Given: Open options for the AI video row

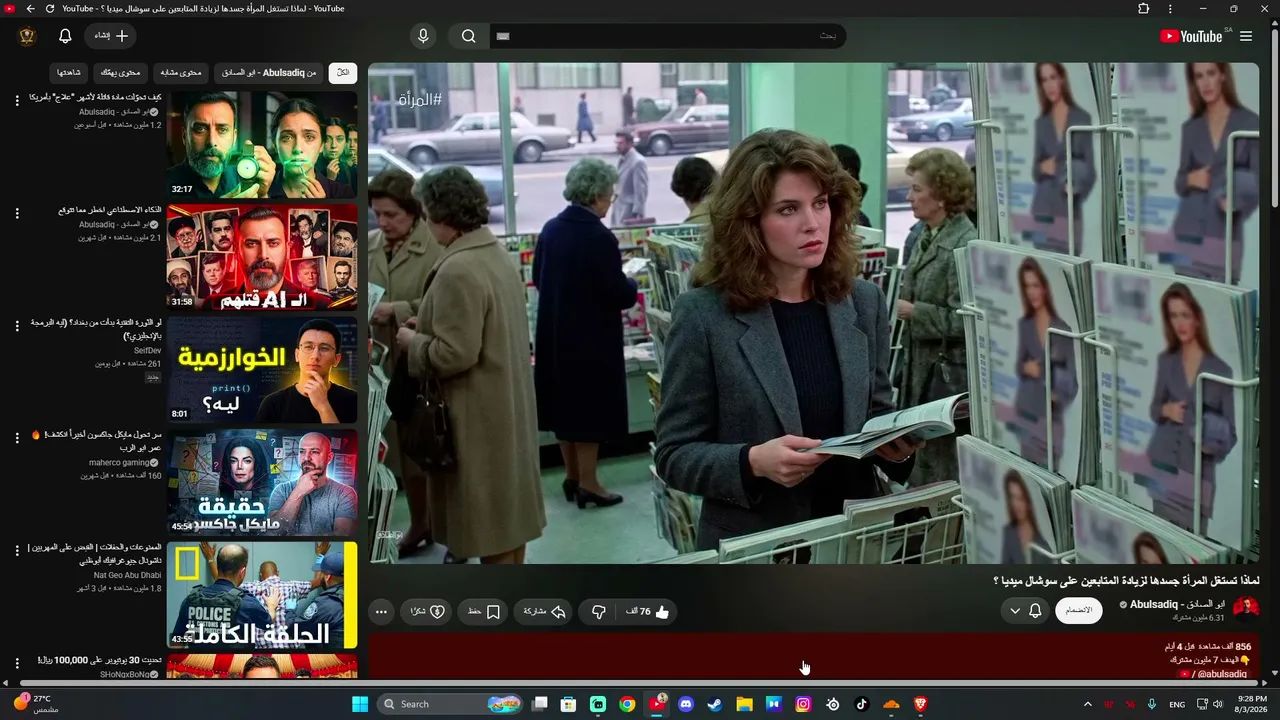Looking at the screenshot, I should (17, 213).
